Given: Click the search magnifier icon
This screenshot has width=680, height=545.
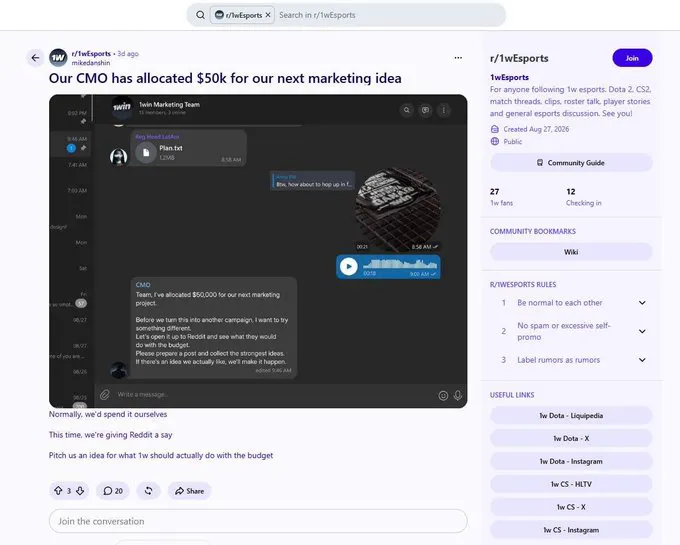Looking at the screenshot, I should (200, 15).
